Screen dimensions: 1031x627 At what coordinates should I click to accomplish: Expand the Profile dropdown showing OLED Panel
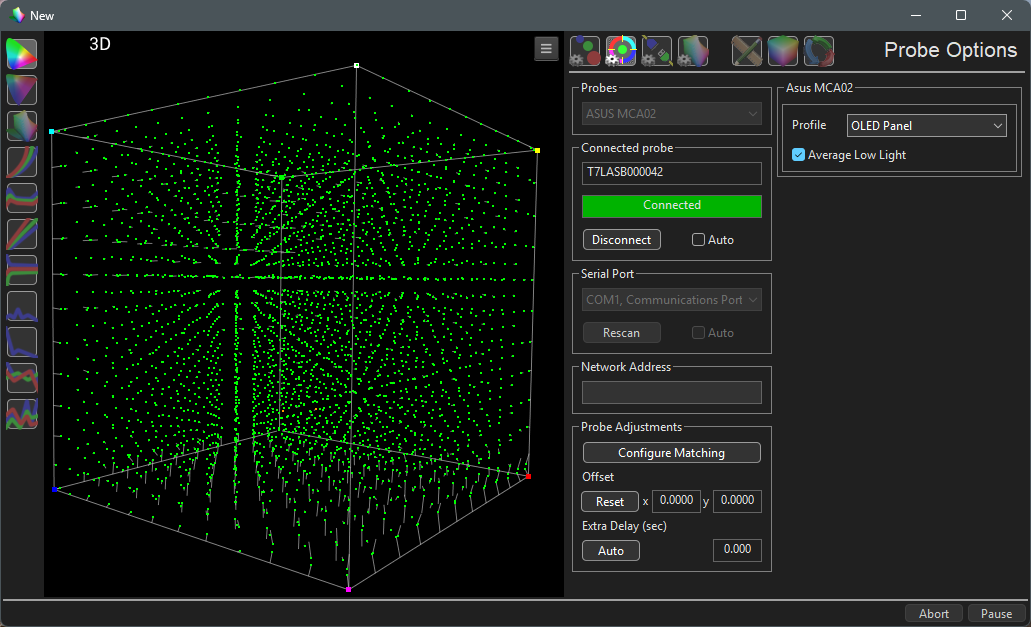pos(926,126)
